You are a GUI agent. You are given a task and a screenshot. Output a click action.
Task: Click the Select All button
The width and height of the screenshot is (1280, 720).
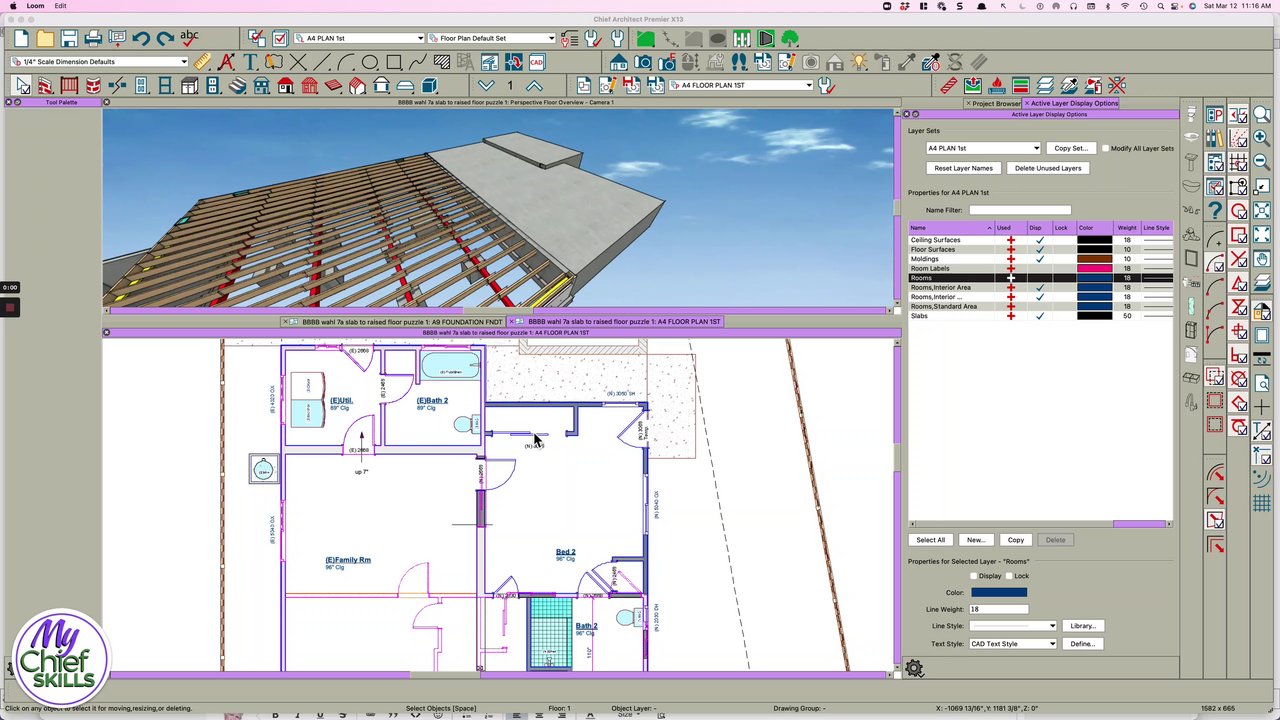[930, 540]
